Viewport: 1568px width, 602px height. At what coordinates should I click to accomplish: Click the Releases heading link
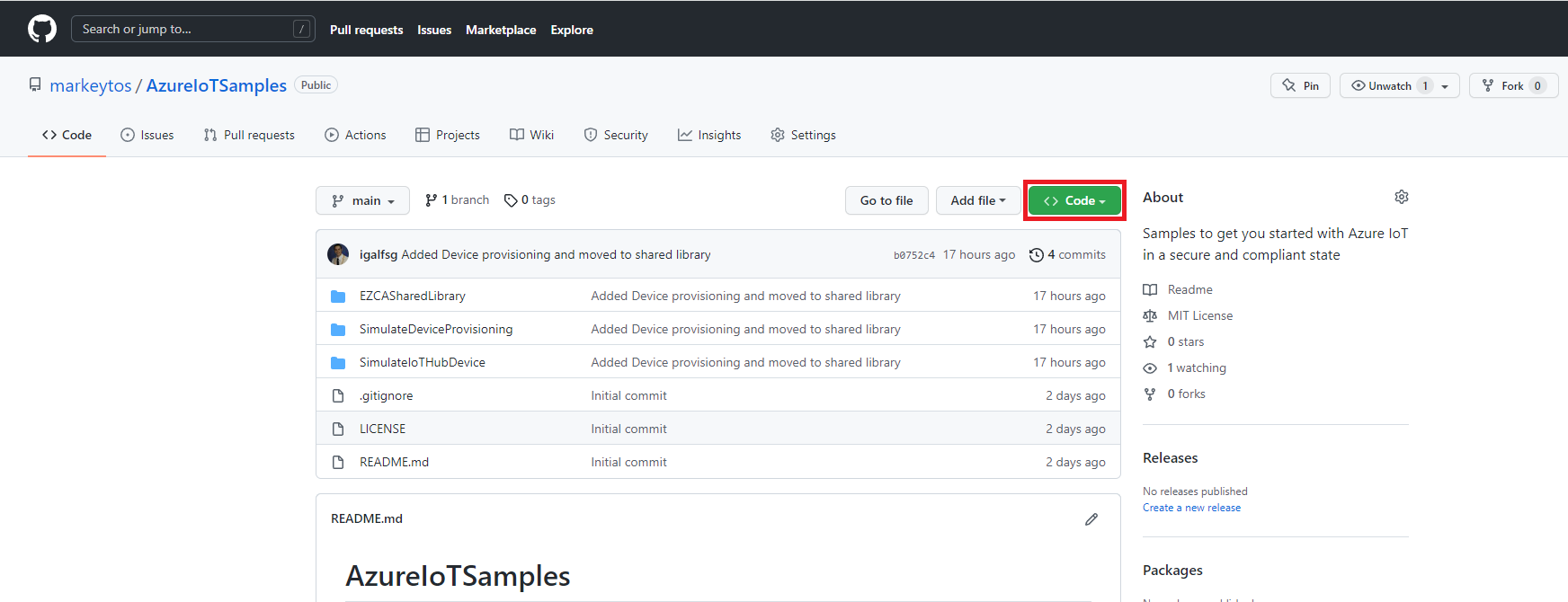pos(1171,458)
